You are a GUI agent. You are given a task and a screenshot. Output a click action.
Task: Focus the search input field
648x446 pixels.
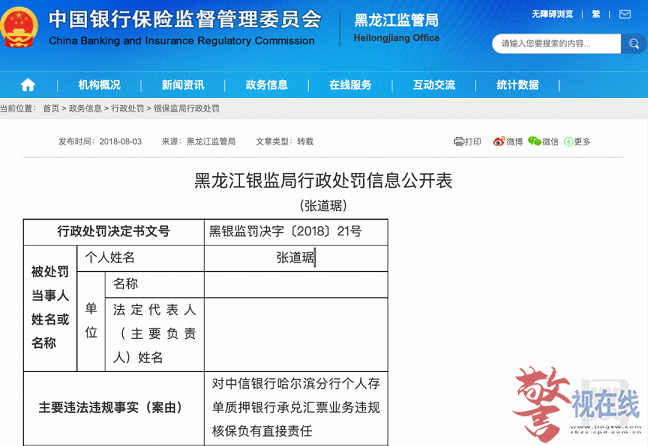tap(556, 43)
